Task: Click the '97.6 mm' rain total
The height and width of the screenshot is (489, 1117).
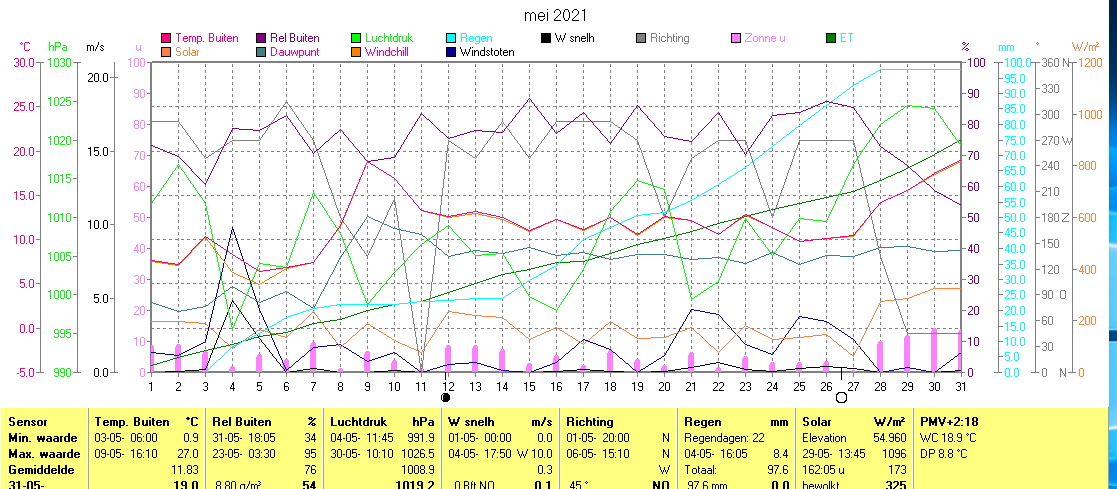Action: click(x=708, y=485)
